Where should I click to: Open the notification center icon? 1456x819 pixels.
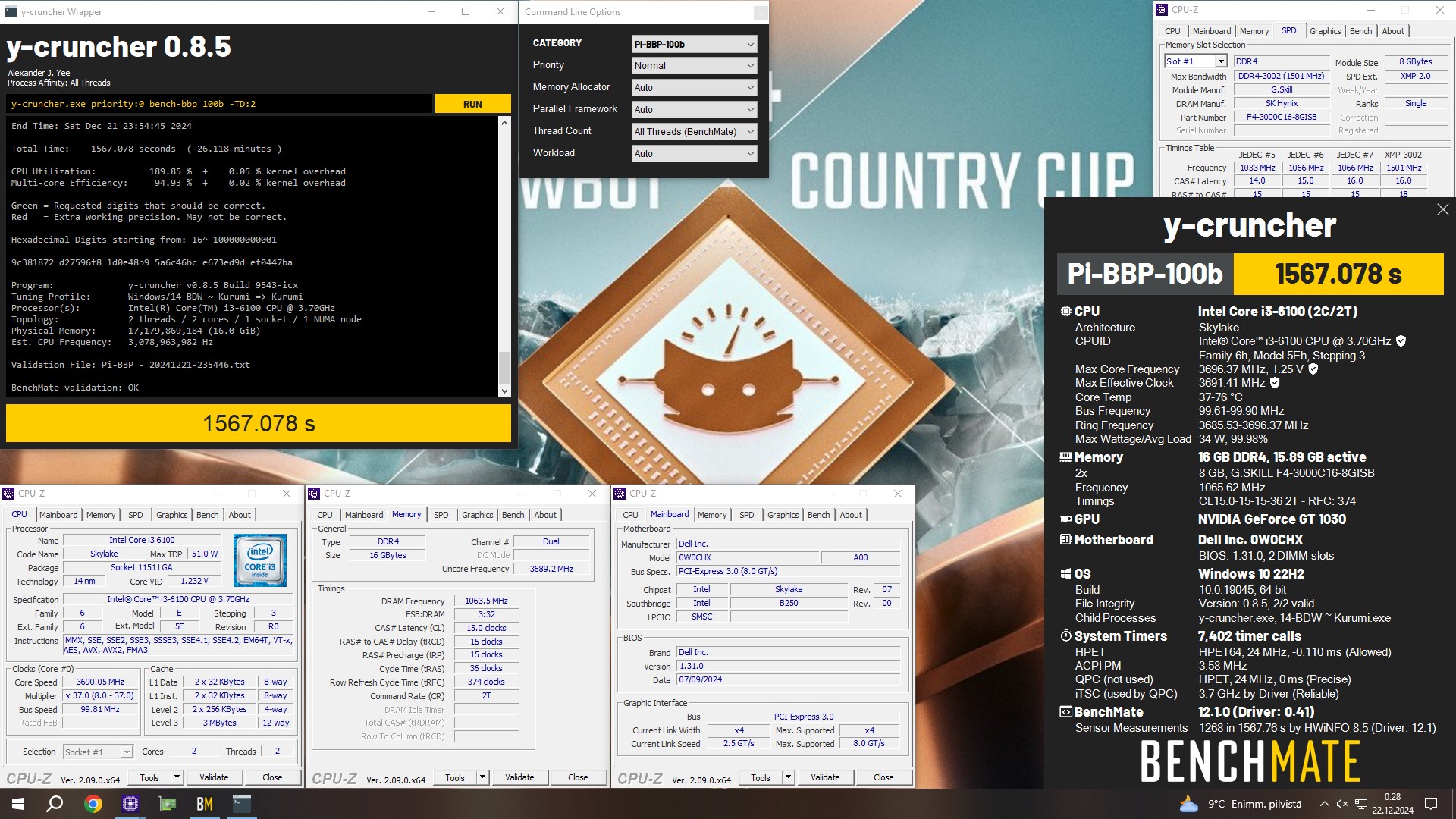coord(1431,804)
